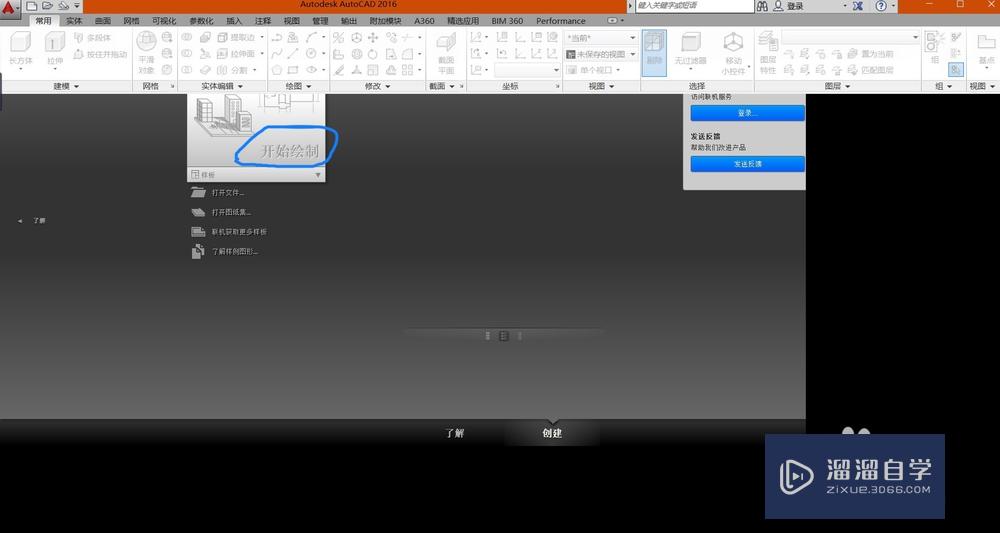
Task: Click the Open file icon in quick access toolbar
Action: click(48, 6)
